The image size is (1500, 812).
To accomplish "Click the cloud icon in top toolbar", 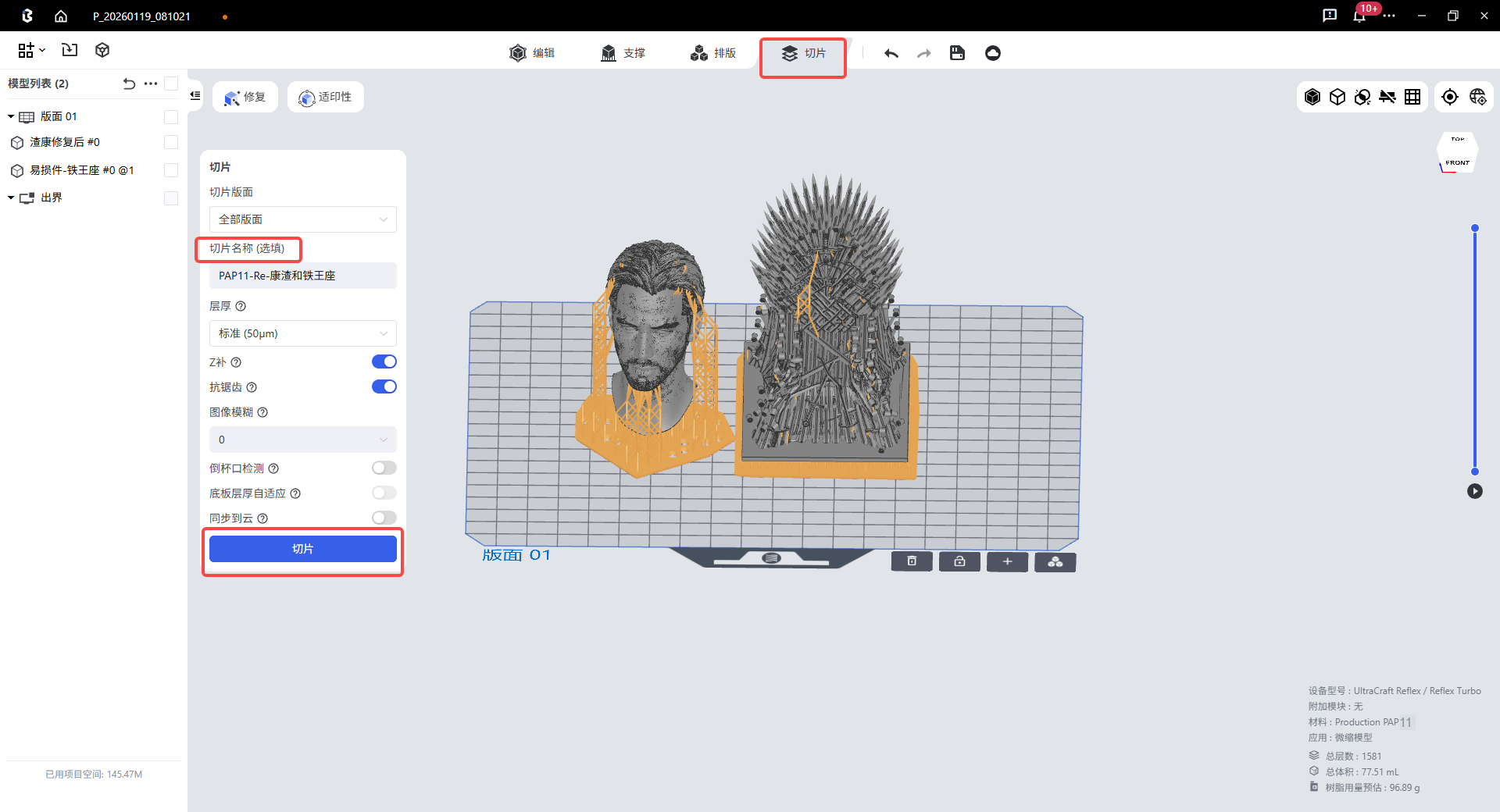I will [993, 53].
